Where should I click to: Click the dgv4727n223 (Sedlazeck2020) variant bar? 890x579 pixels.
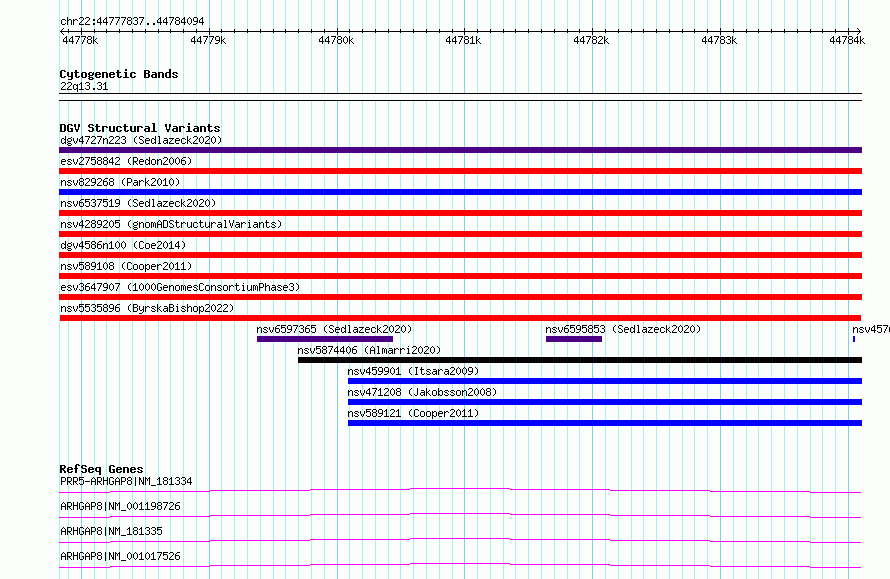[460, 150]
